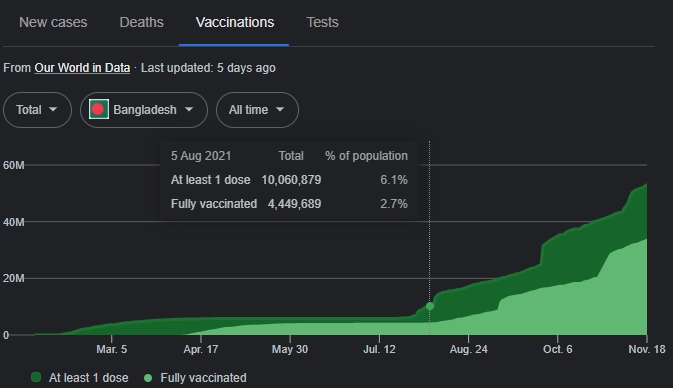This screenshot has height=388, width=673.
Task: Expand the All time range dropdown
Action: coord(257,110)
